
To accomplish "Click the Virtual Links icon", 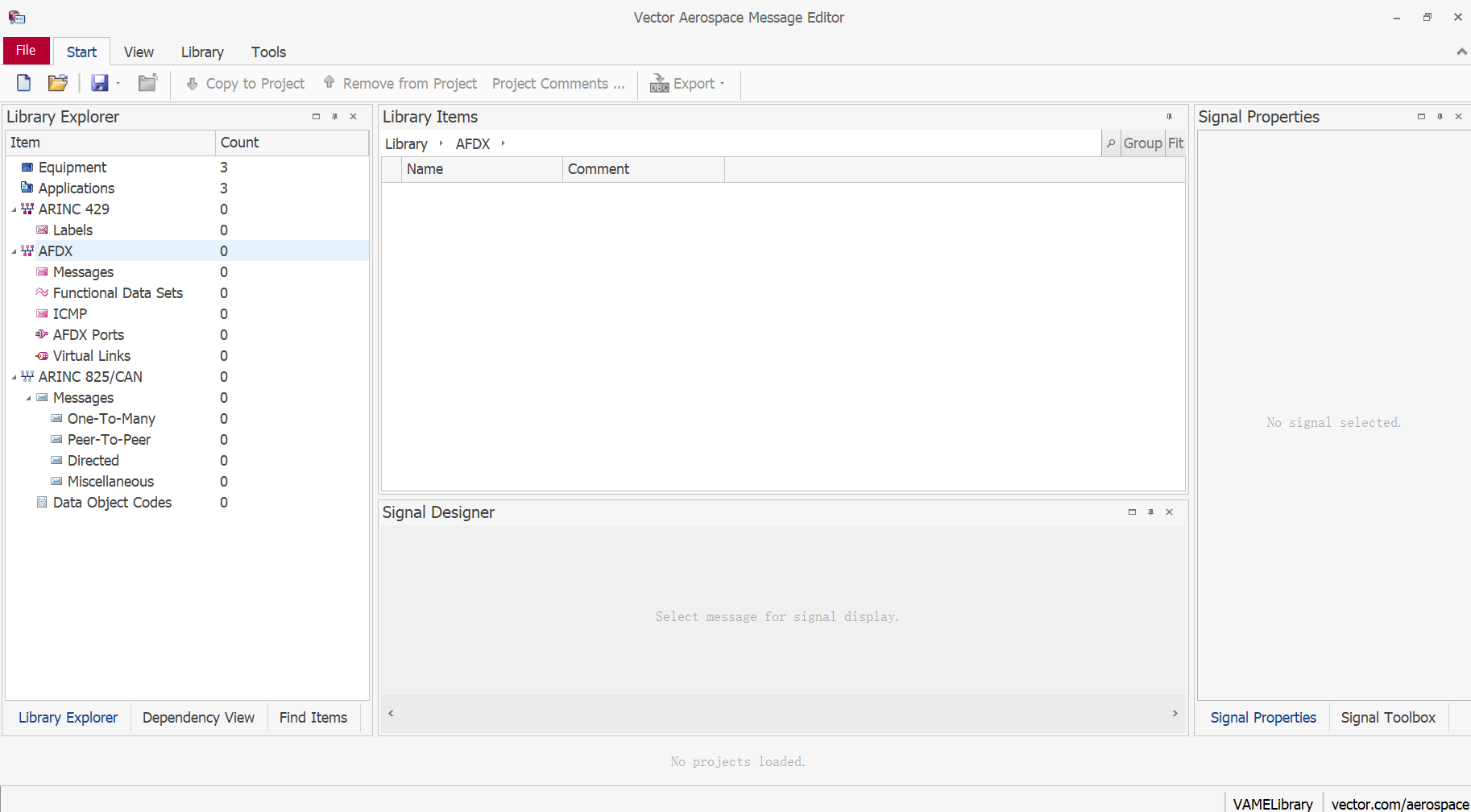I will 42,355.
